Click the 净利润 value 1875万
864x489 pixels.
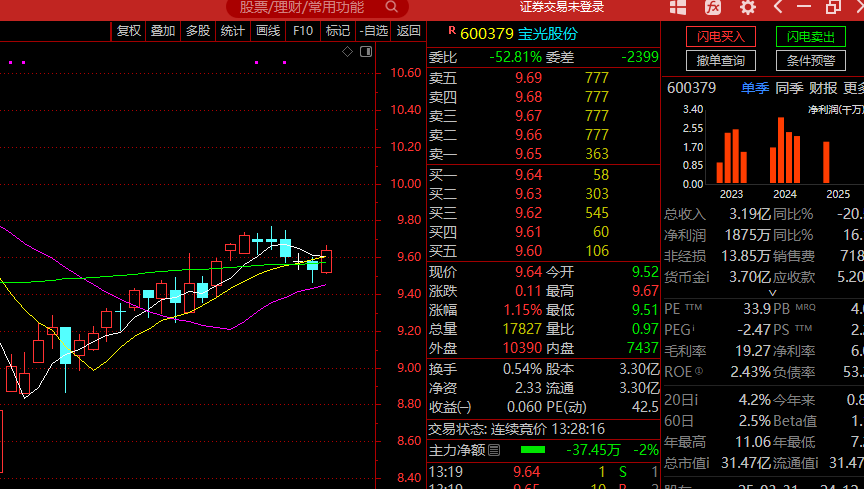(x=747, y=235)
